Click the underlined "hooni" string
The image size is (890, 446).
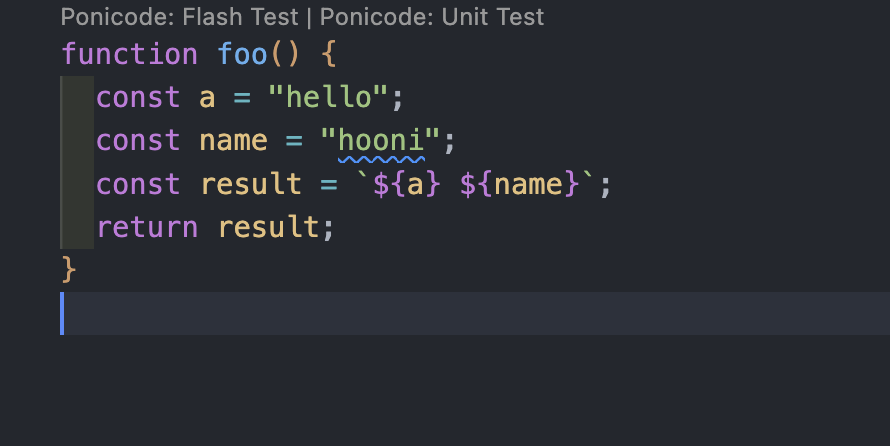click(380, 141)
